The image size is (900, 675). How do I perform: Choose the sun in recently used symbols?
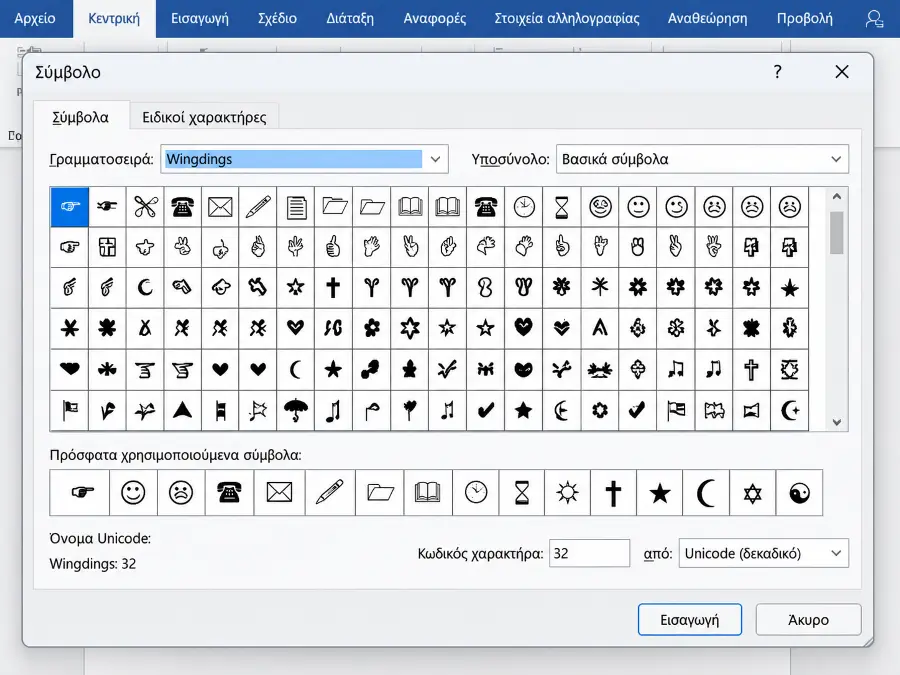click(x=568, y=492)
